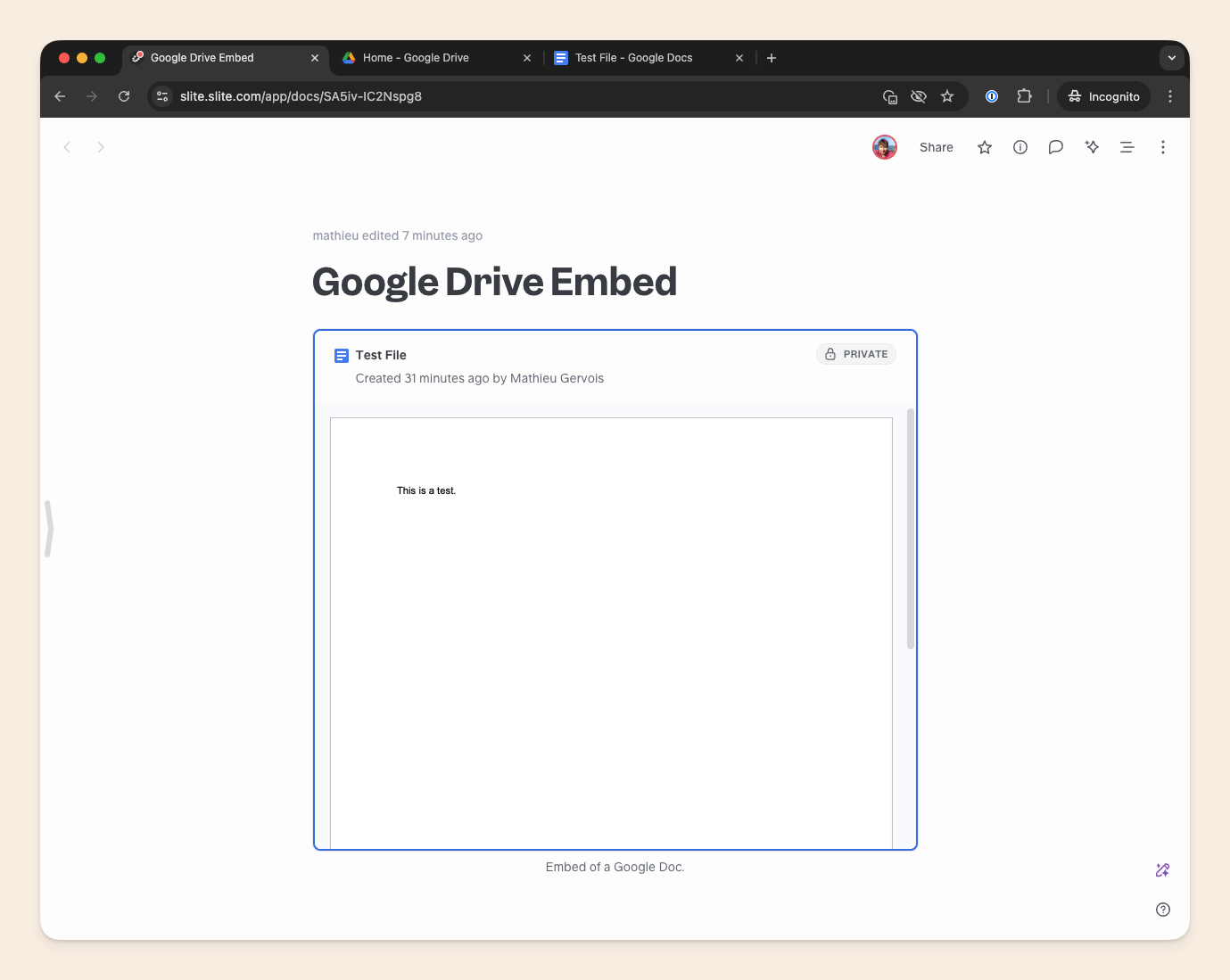Open the AI sparkle assistant
Image resolution: width=1230 pixels, height=980 pixels.
point(1092,147)
